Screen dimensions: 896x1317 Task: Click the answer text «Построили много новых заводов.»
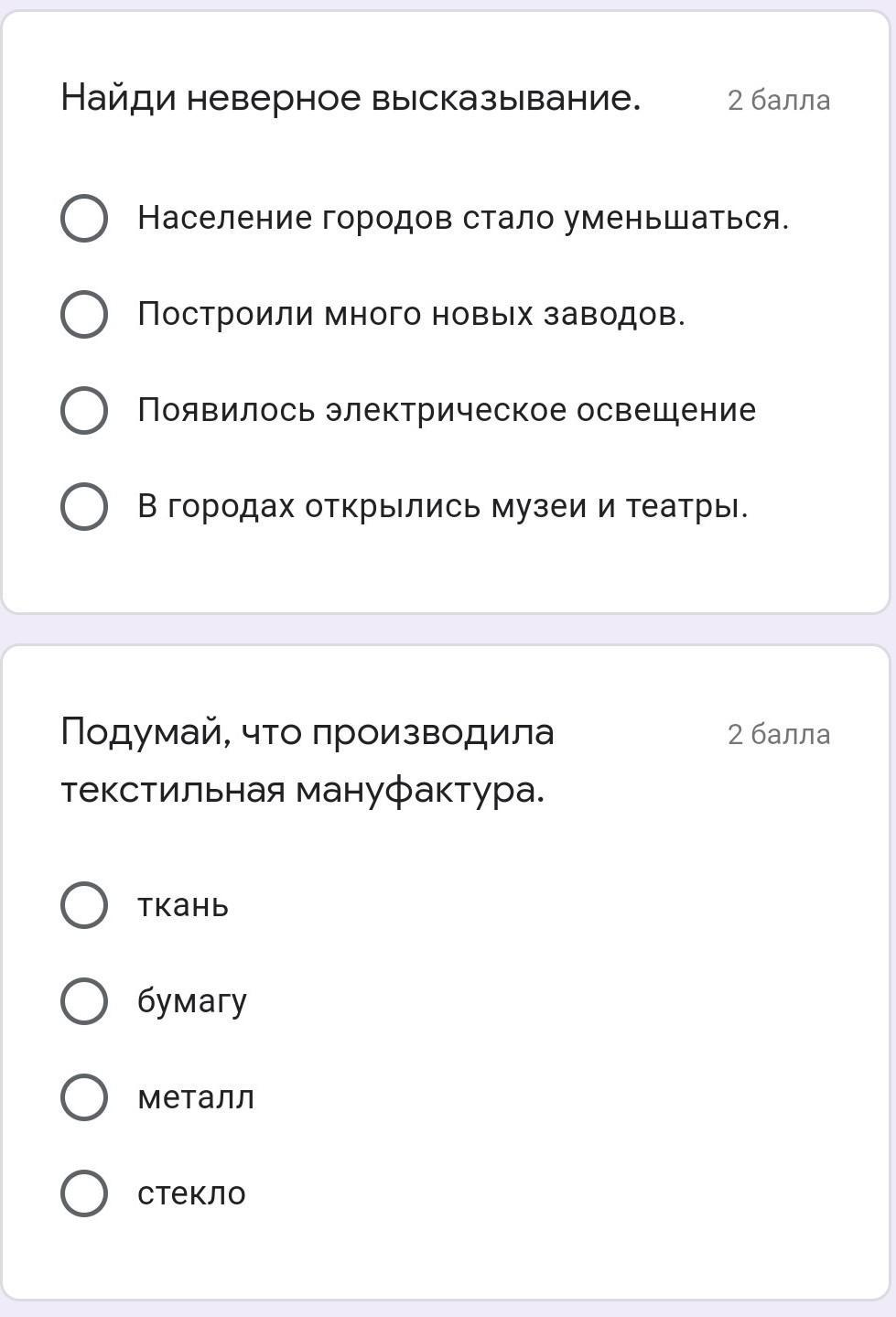[x=411, y=315]
